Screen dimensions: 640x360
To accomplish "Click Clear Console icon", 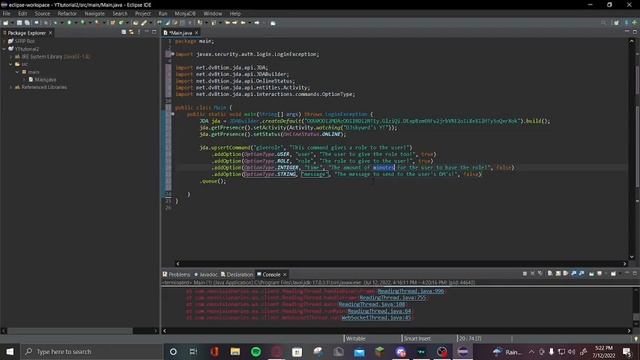I will 550,273.
